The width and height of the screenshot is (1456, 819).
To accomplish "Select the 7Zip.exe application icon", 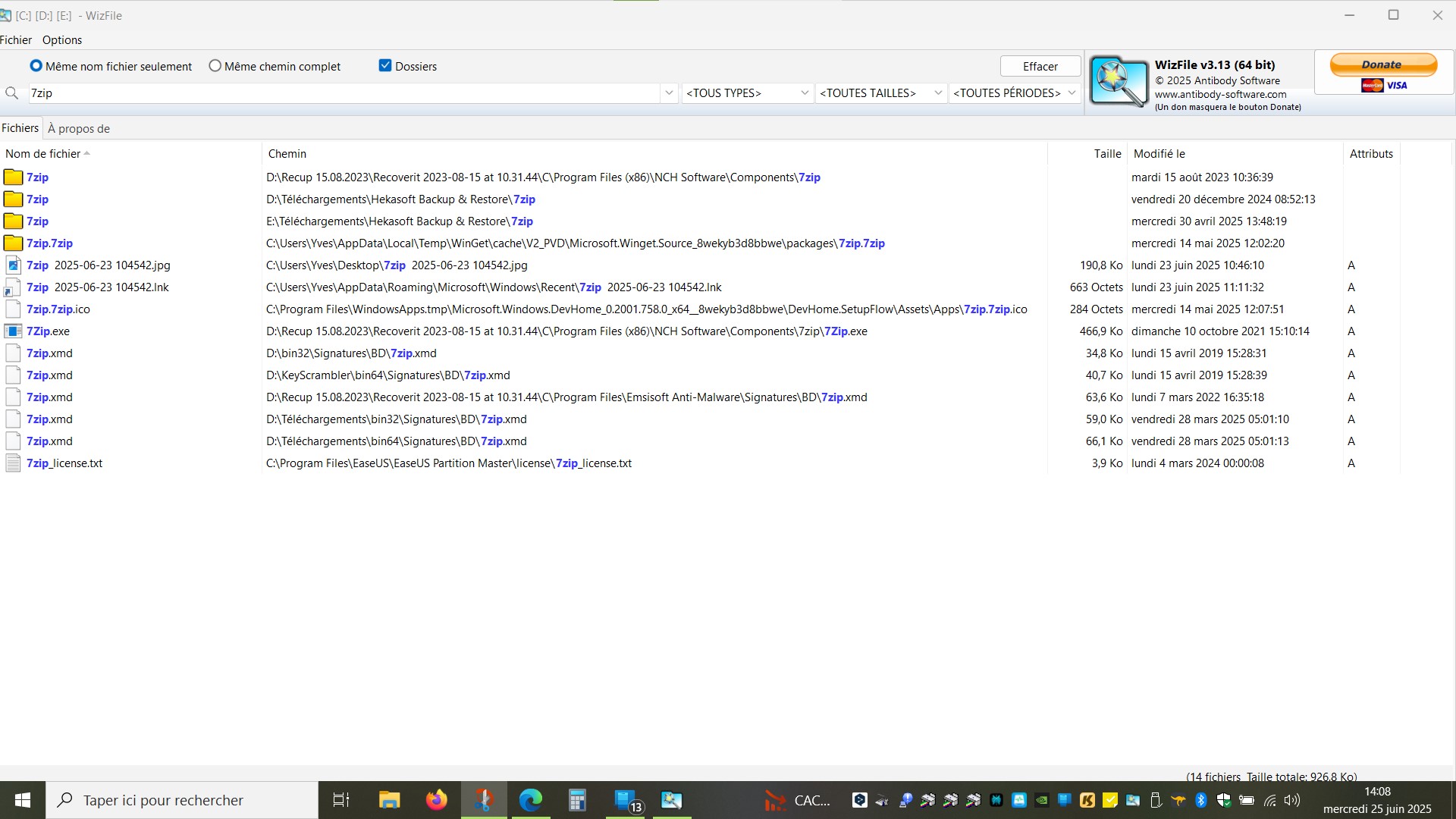I will (x=13, y=331).
